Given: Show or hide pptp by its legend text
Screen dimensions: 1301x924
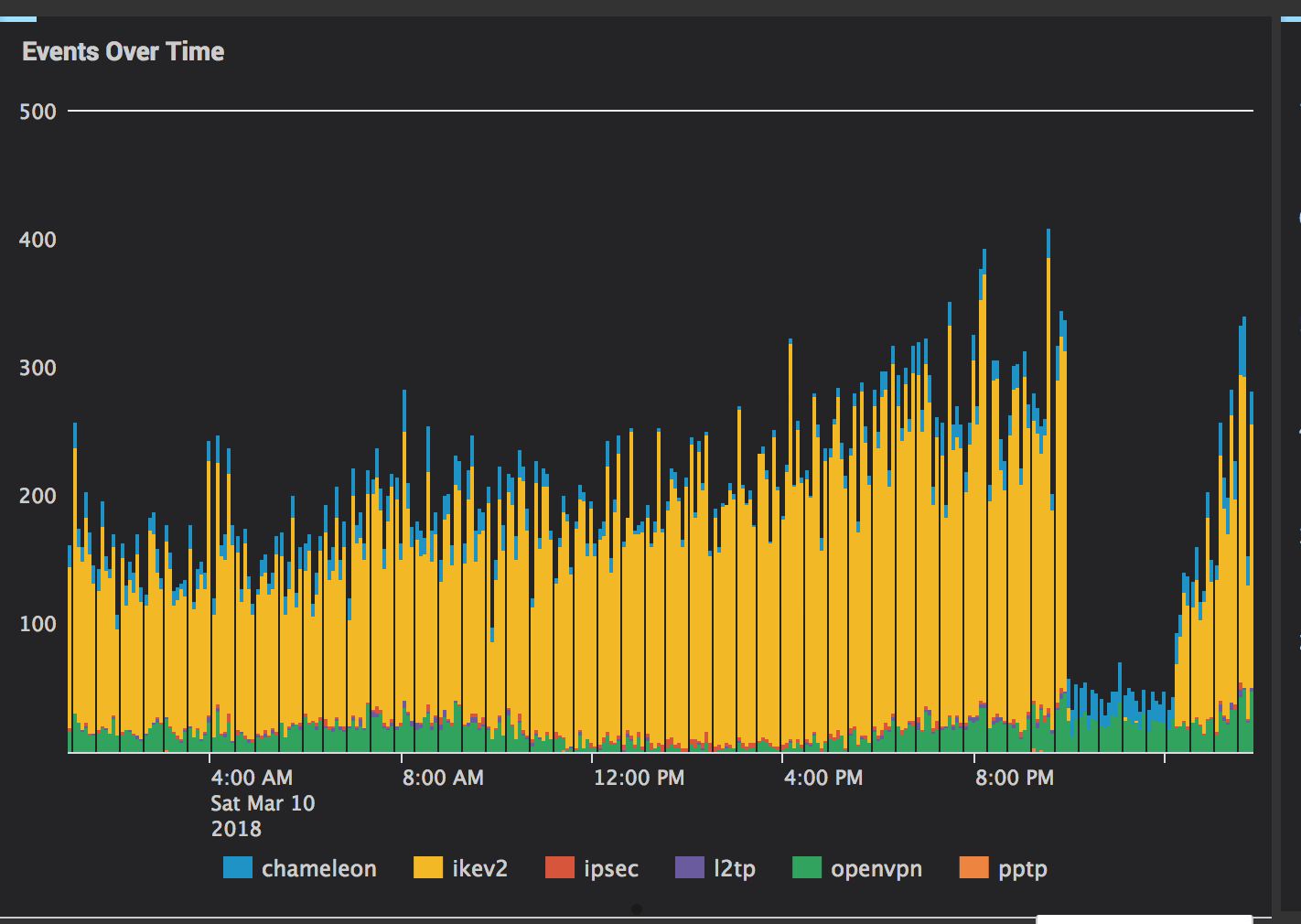Looking at the screenshot, I should pos(1022,868).
